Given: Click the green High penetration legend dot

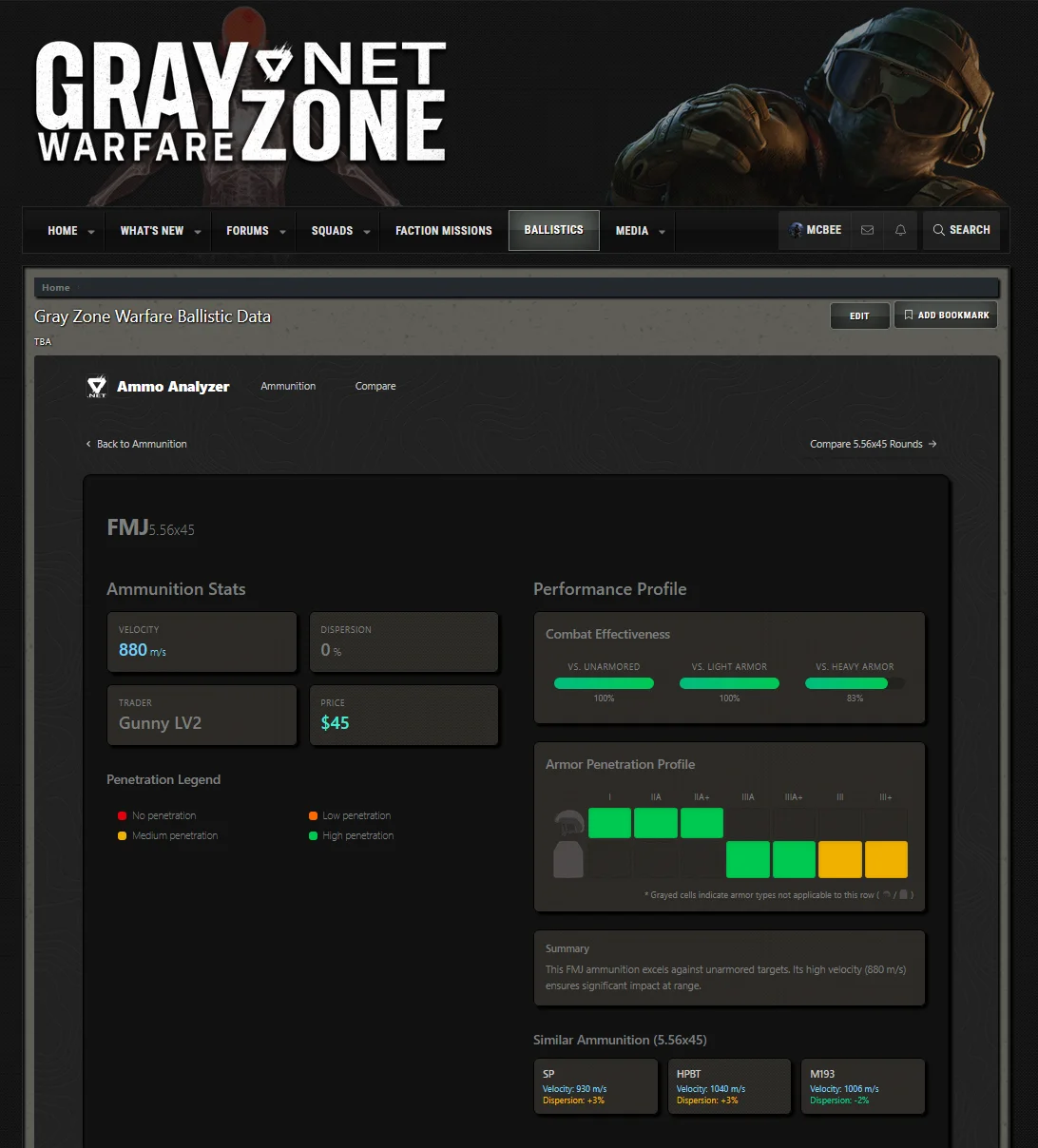Looking at the screenshot, I should coord(313,835).
